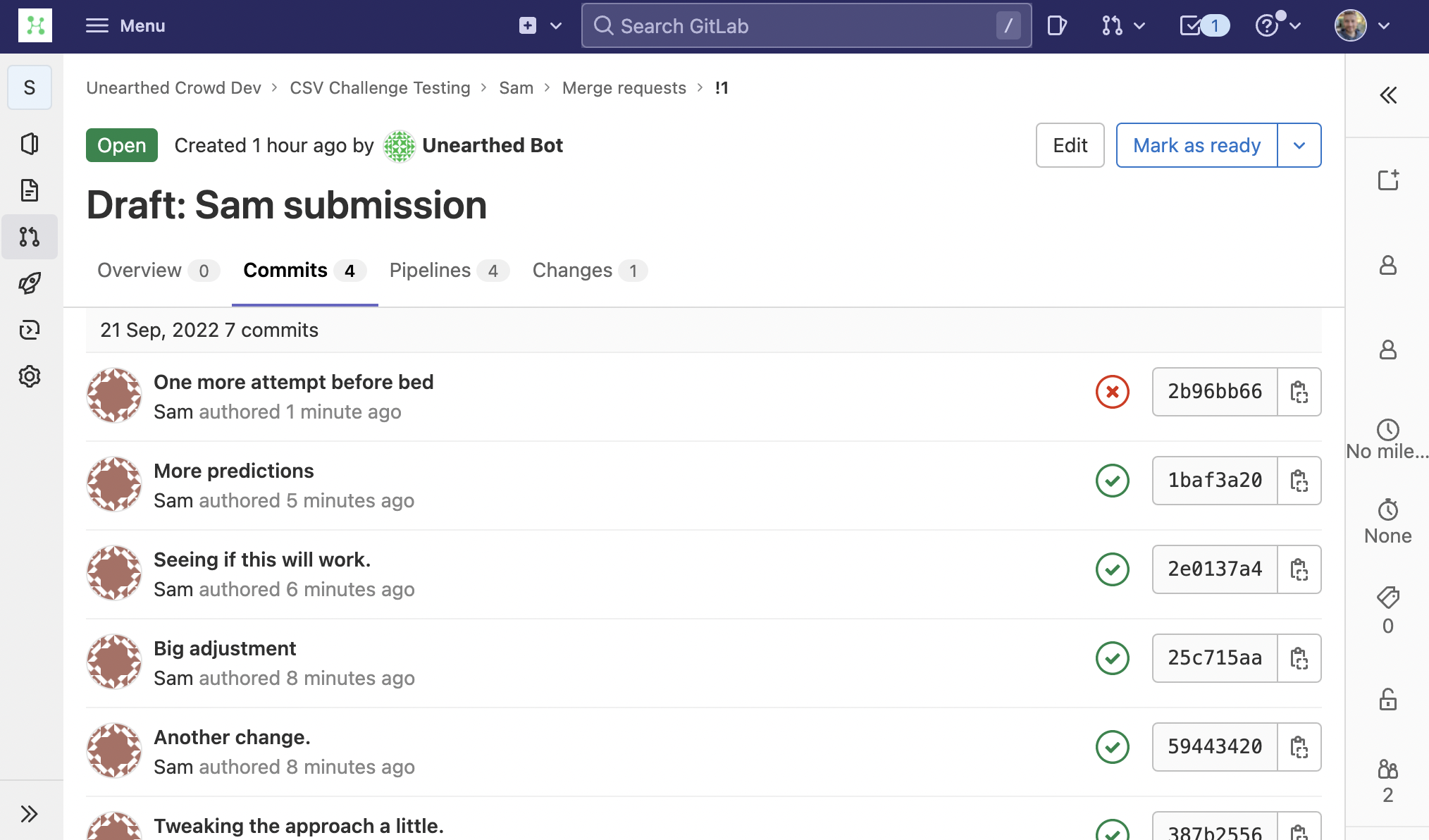Expand the create new plus dropdown

pos(540,26)
